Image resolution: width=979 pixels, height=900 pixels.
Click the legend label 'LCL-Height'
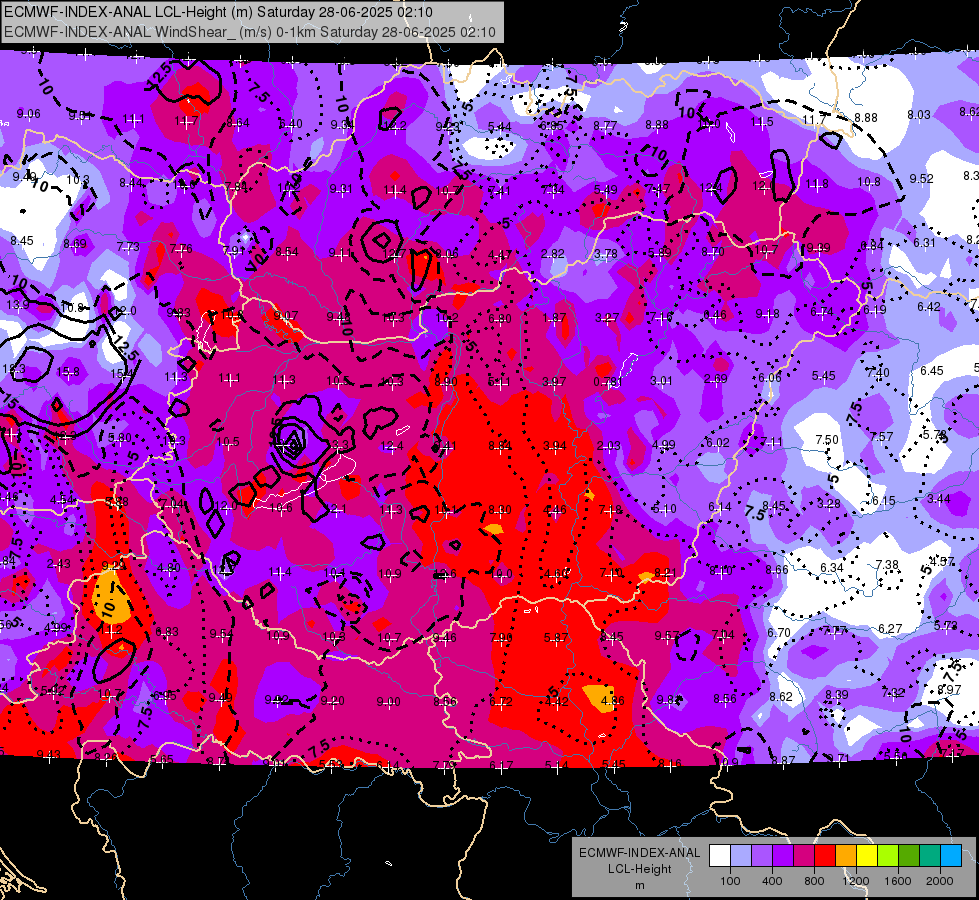tap(639, 869)
